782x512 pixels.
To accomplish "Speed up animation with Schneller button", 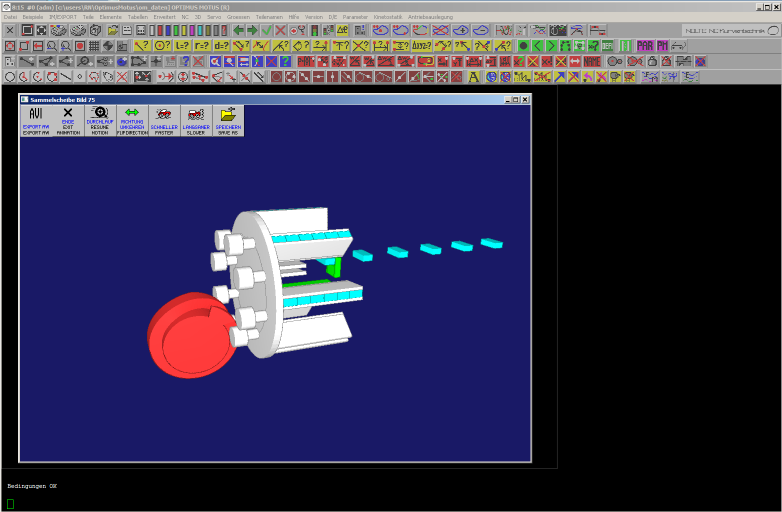I will pyautogui.click(x=164, y=120).
